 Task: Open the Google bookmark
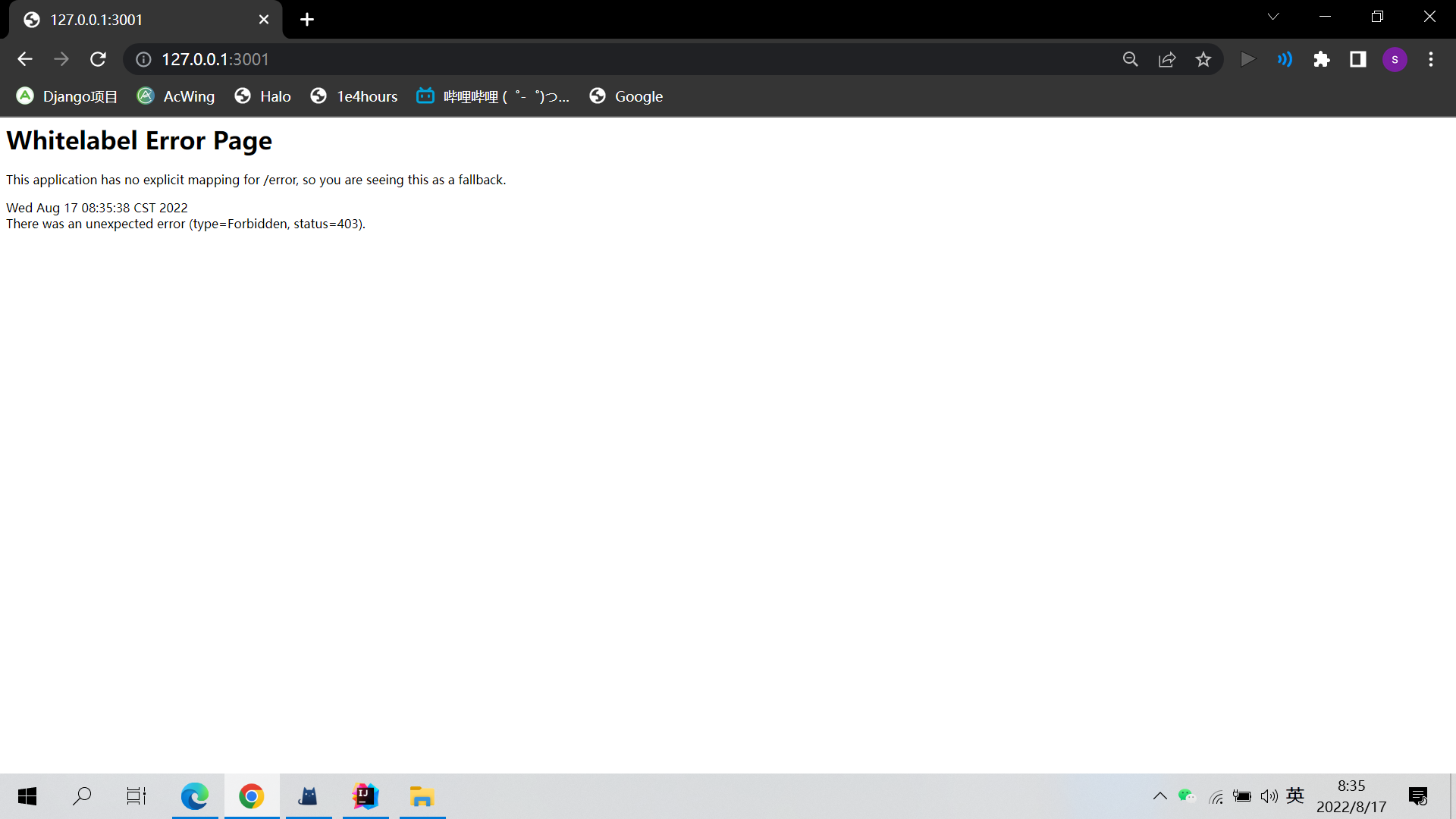pos(626,96)
